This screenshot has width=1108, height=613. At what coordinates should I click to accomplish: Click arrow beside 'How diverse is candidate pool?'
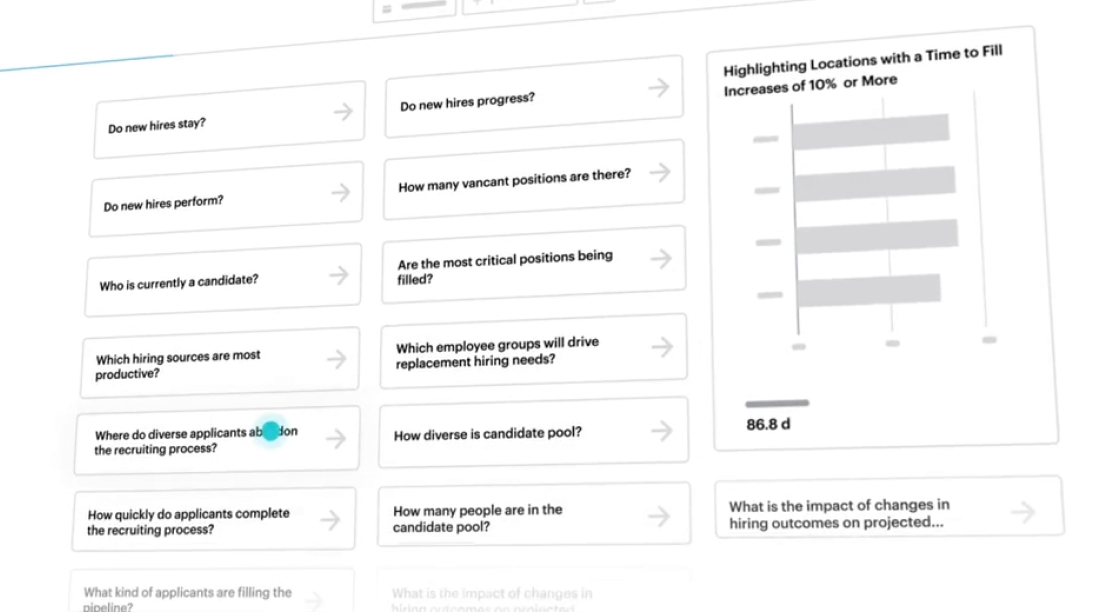click(x=661, y=431)
